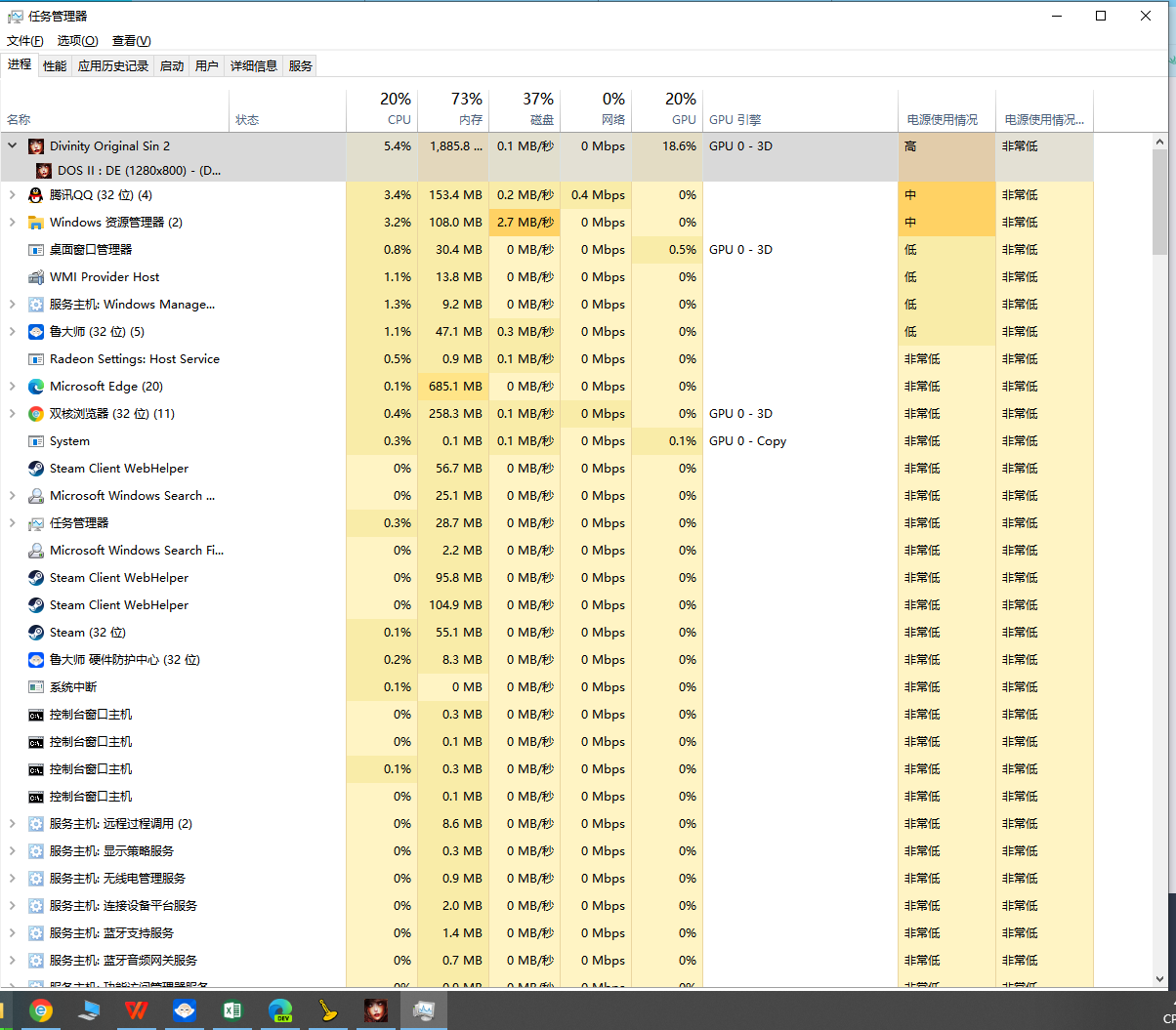This screenshot has height=1030, width=1176.
Task: Click the 腾讯QQ penguin icon in process list
Action: (36, 195)
